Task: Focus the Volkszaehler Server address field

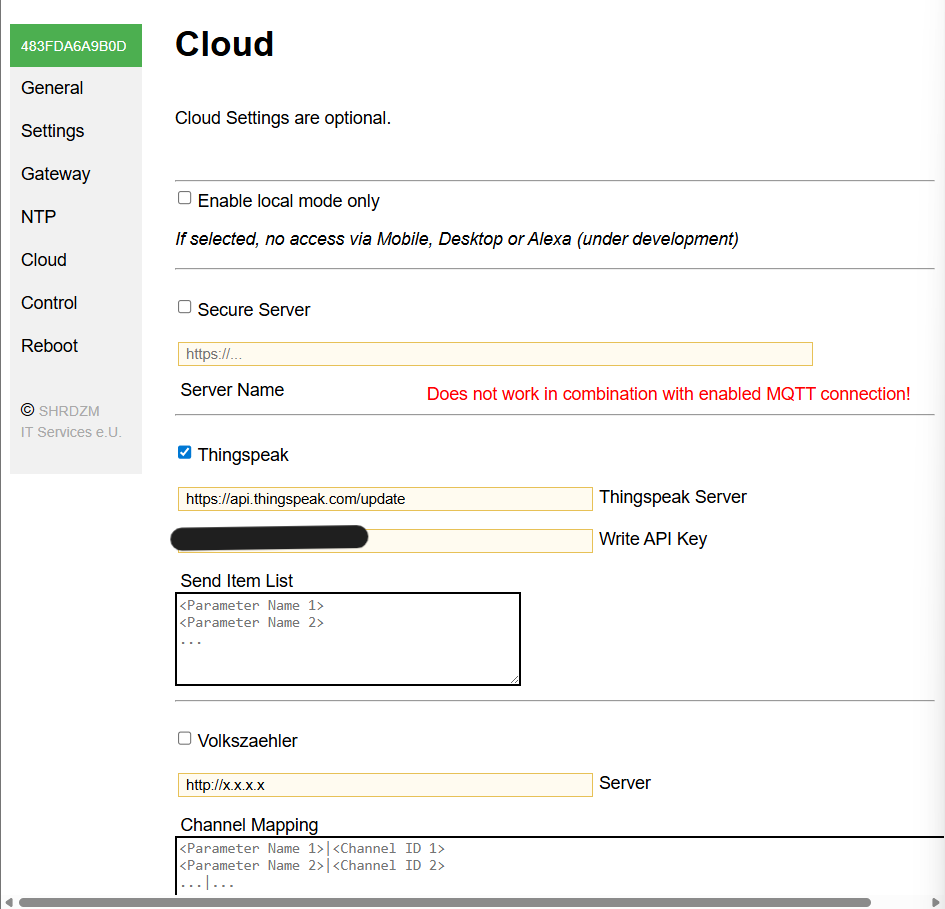Action: pos(385,785)
